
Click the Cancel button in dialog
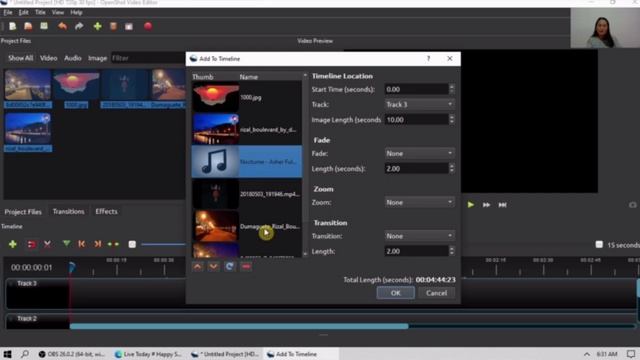pos(436,293)
